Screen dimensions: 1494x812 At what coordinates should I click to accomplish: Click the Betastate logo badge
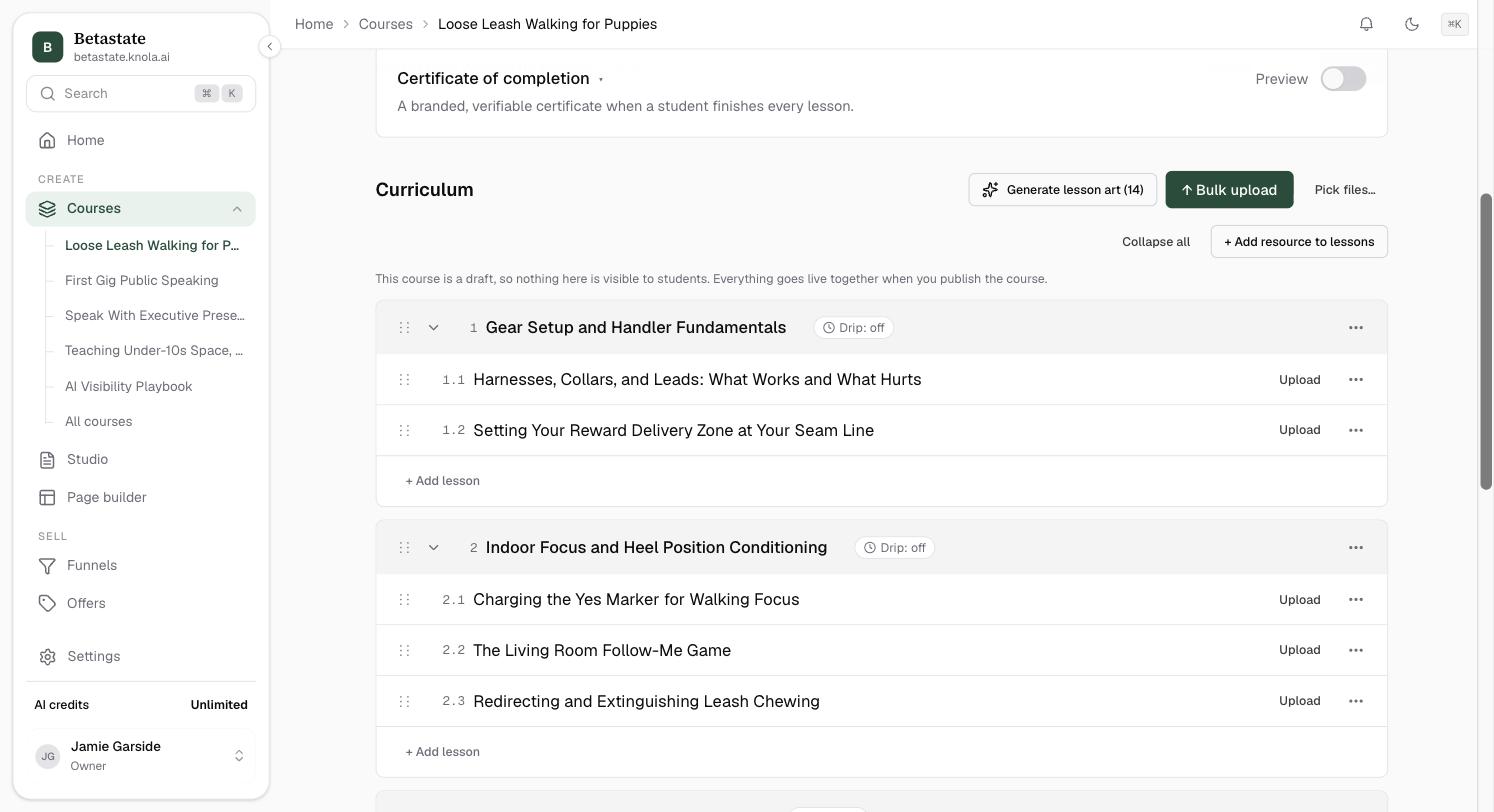click(47, 47)
